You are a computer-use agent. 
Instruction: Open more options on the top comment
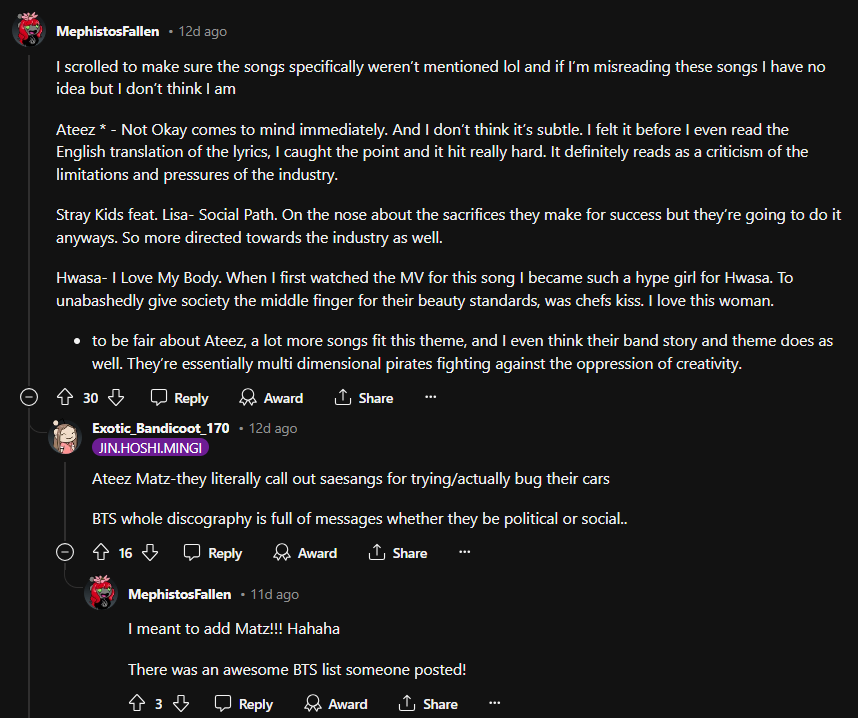click(431, 397)
